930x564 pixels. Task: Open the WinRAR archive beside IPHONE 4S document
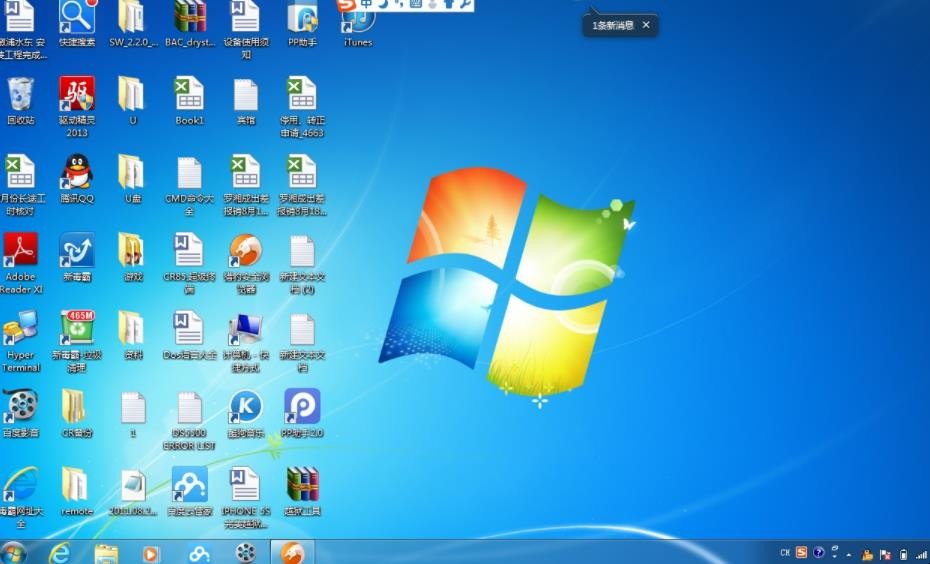tap(302, 492)
